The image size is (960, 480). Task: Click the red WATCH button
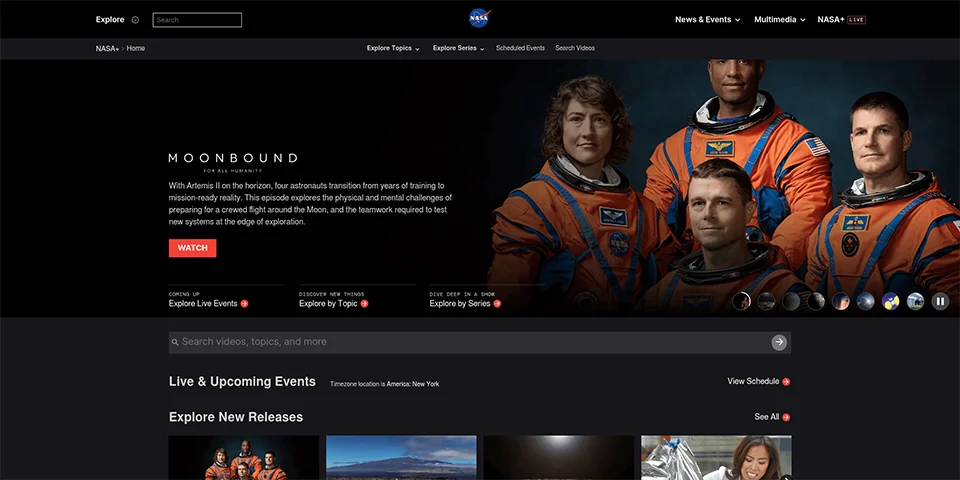192,248
